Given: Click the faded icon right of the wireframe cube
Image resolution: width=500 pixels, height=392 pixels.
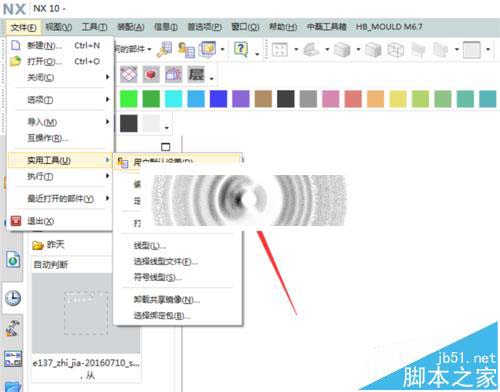Looking at the screenshot, I should tap(418, 50).
